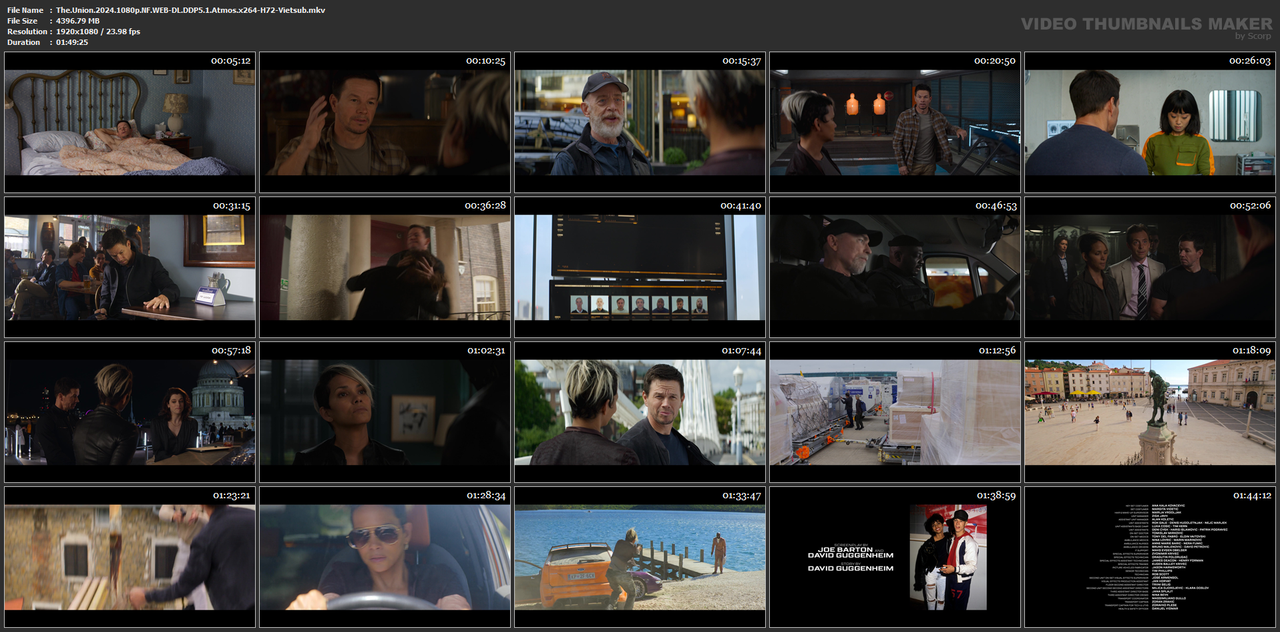Select the thumbnail at 00:15:37
The width and height of the screenshot is (1280, 632).
pos(640,122)
